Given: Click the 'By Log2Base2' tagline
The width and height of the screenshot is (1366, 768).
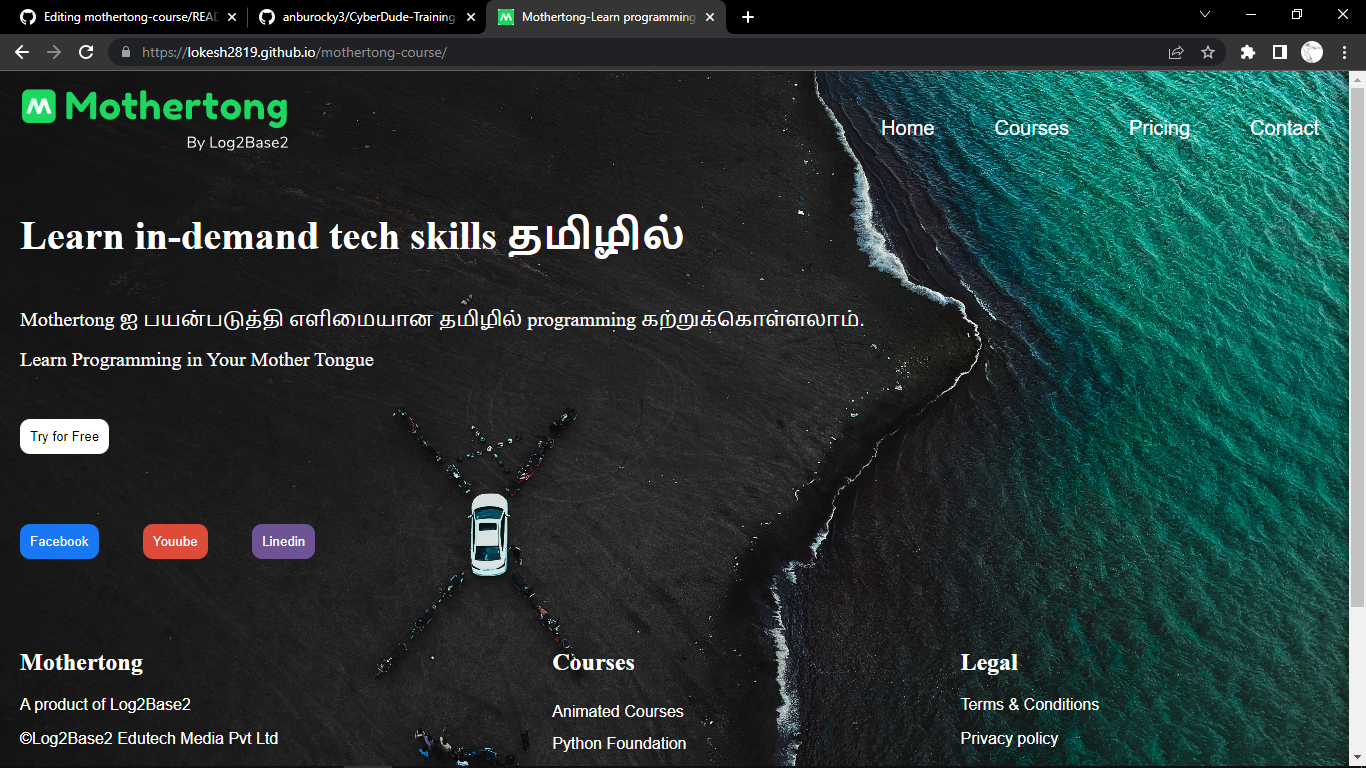Looking at the screenshot, I should (237, 143).
